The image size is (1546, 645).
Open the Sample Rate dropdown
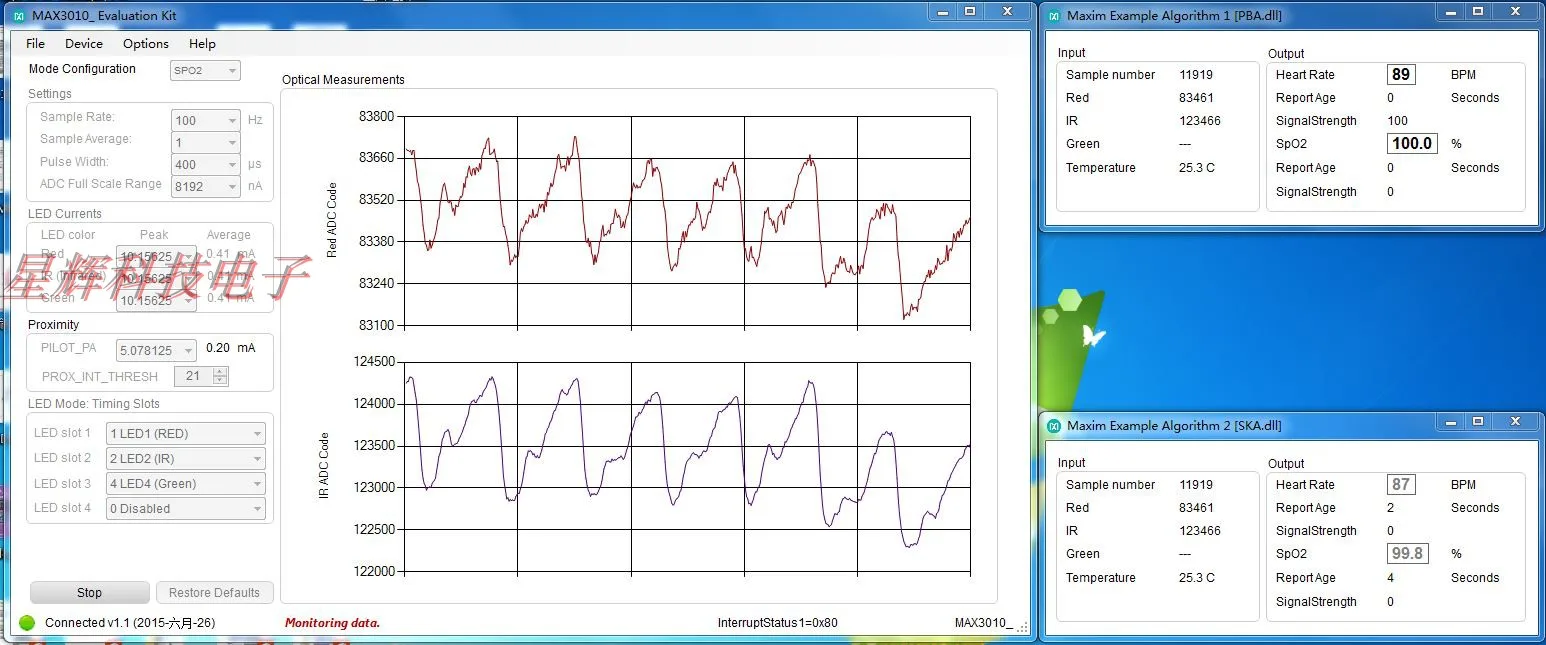tap(206, 120)
